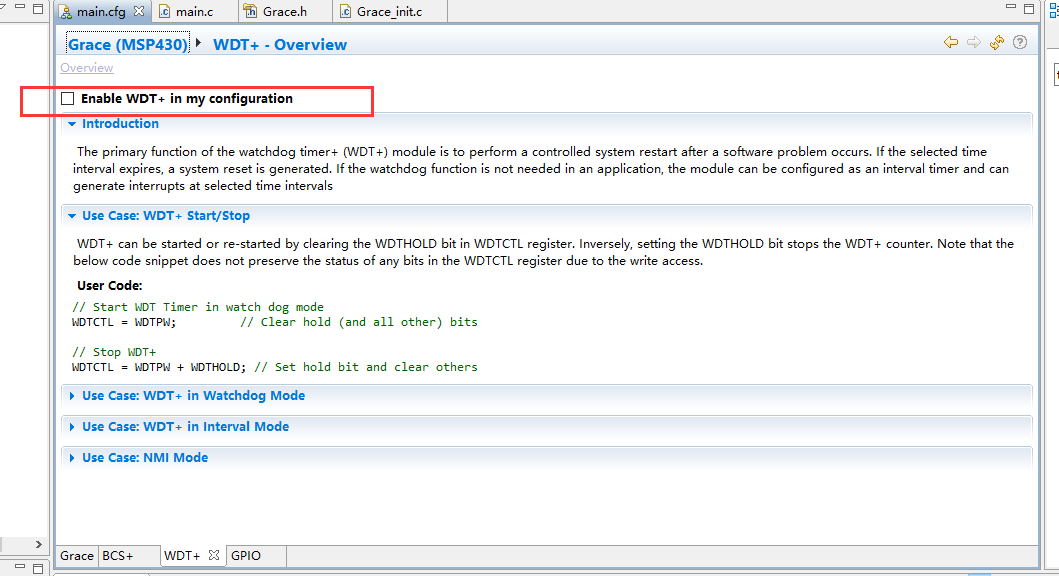Click the 'User Code:' label

click(109, 286)
